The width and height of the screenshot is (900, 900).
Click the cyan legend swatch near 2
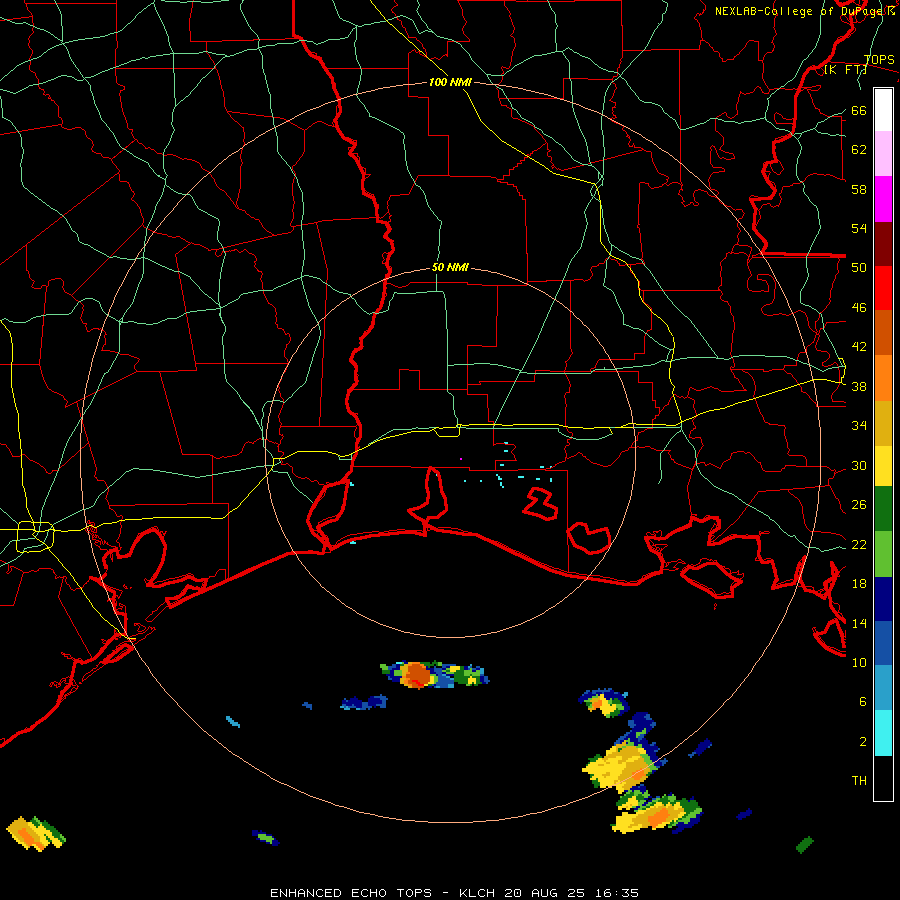pos(883,733)
